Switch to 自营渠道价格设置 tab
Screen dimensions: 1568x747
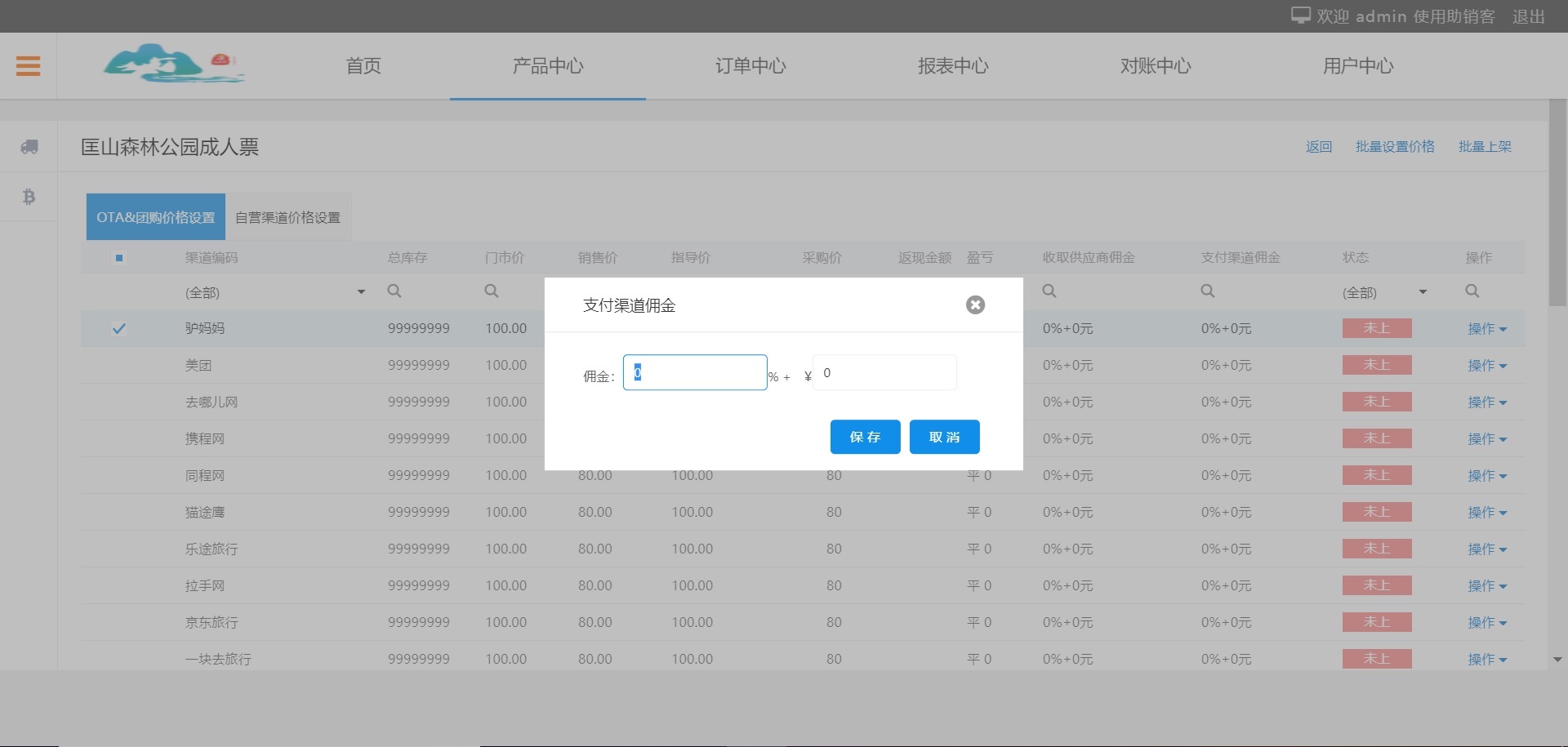(287, 217)
